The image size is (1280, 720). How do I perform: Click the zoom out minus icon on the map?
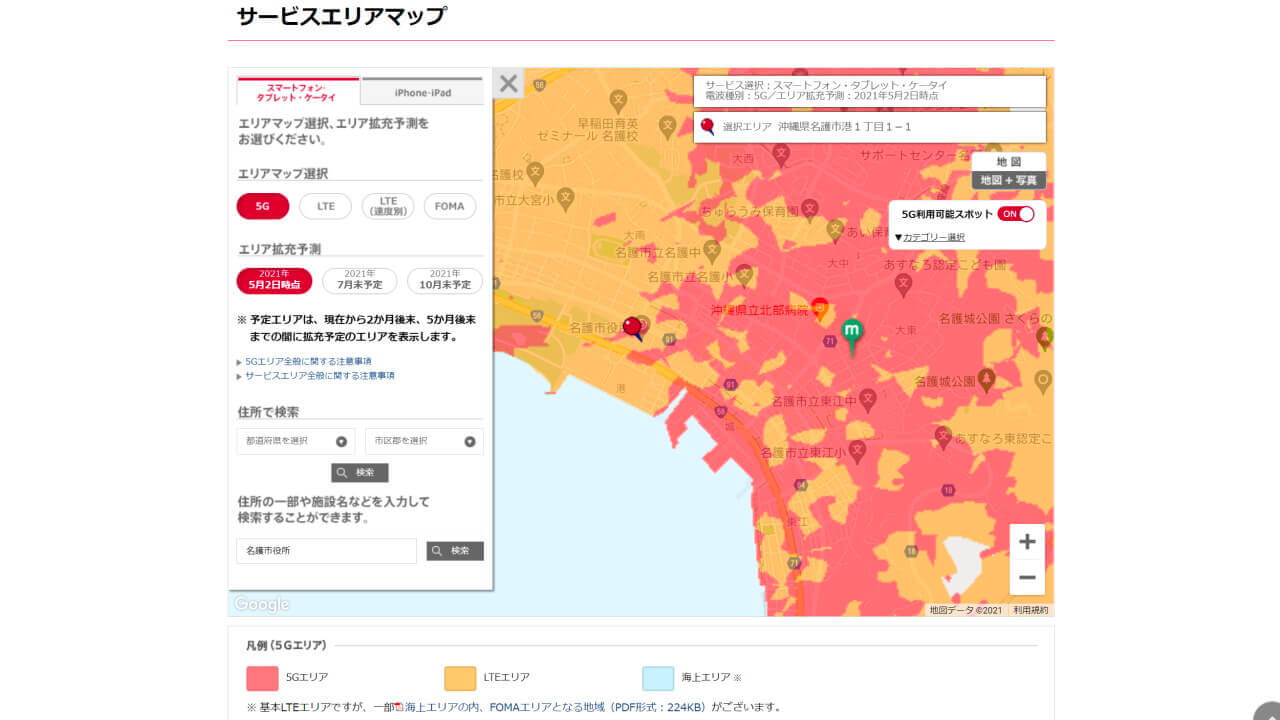(1027, 576)
